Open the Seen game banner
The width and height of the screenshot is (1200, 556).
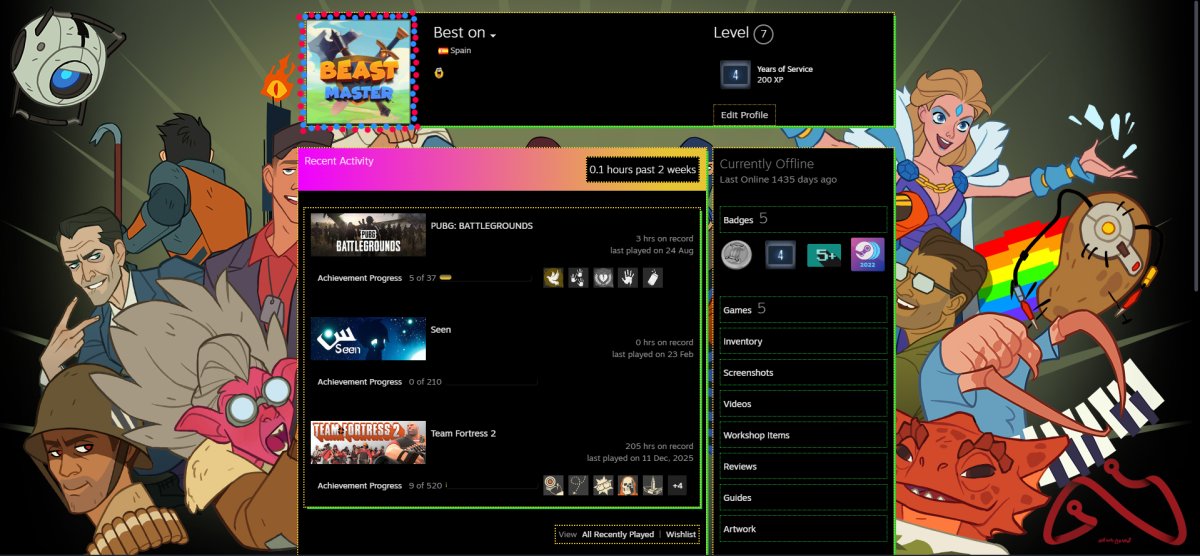368,339
